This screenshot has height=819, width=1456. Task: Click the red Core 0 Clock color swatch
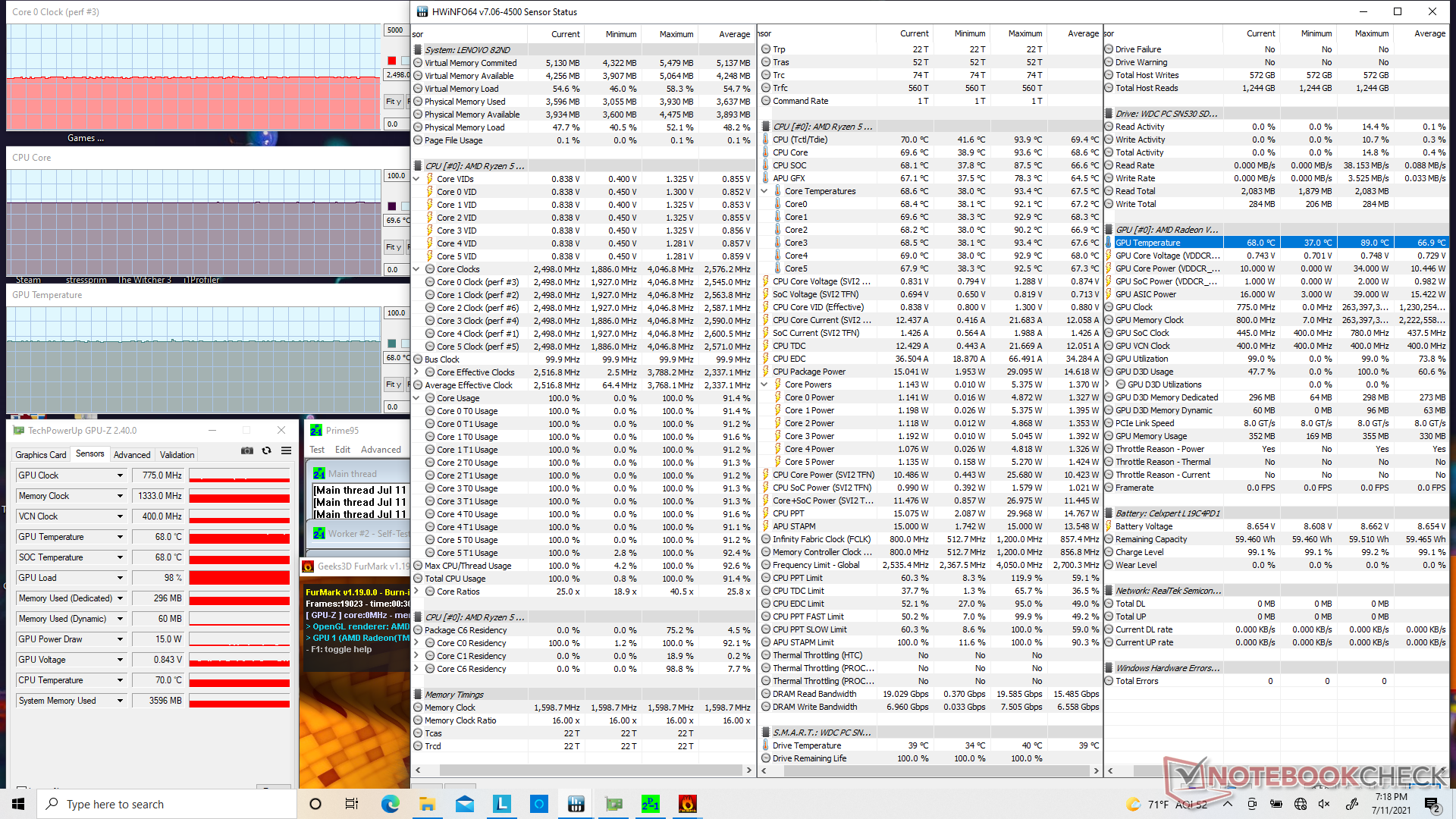[x=392, y=61]
